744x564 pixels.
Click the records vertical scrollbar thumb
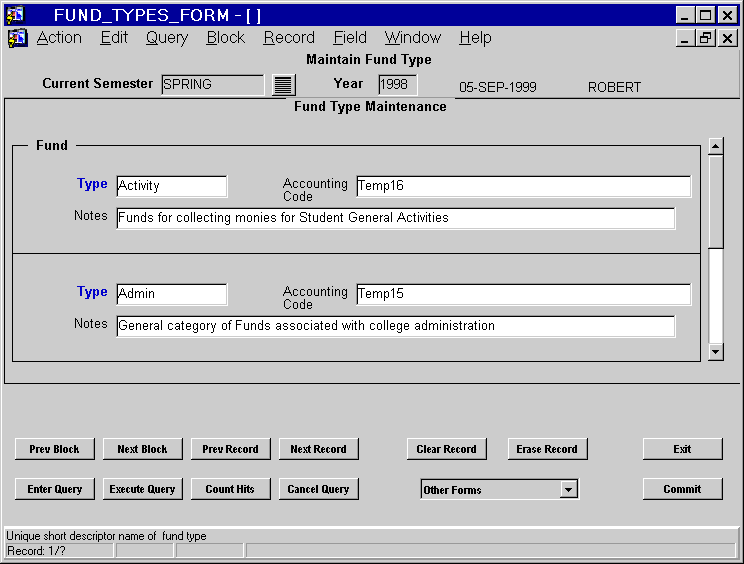coord(716,202)
